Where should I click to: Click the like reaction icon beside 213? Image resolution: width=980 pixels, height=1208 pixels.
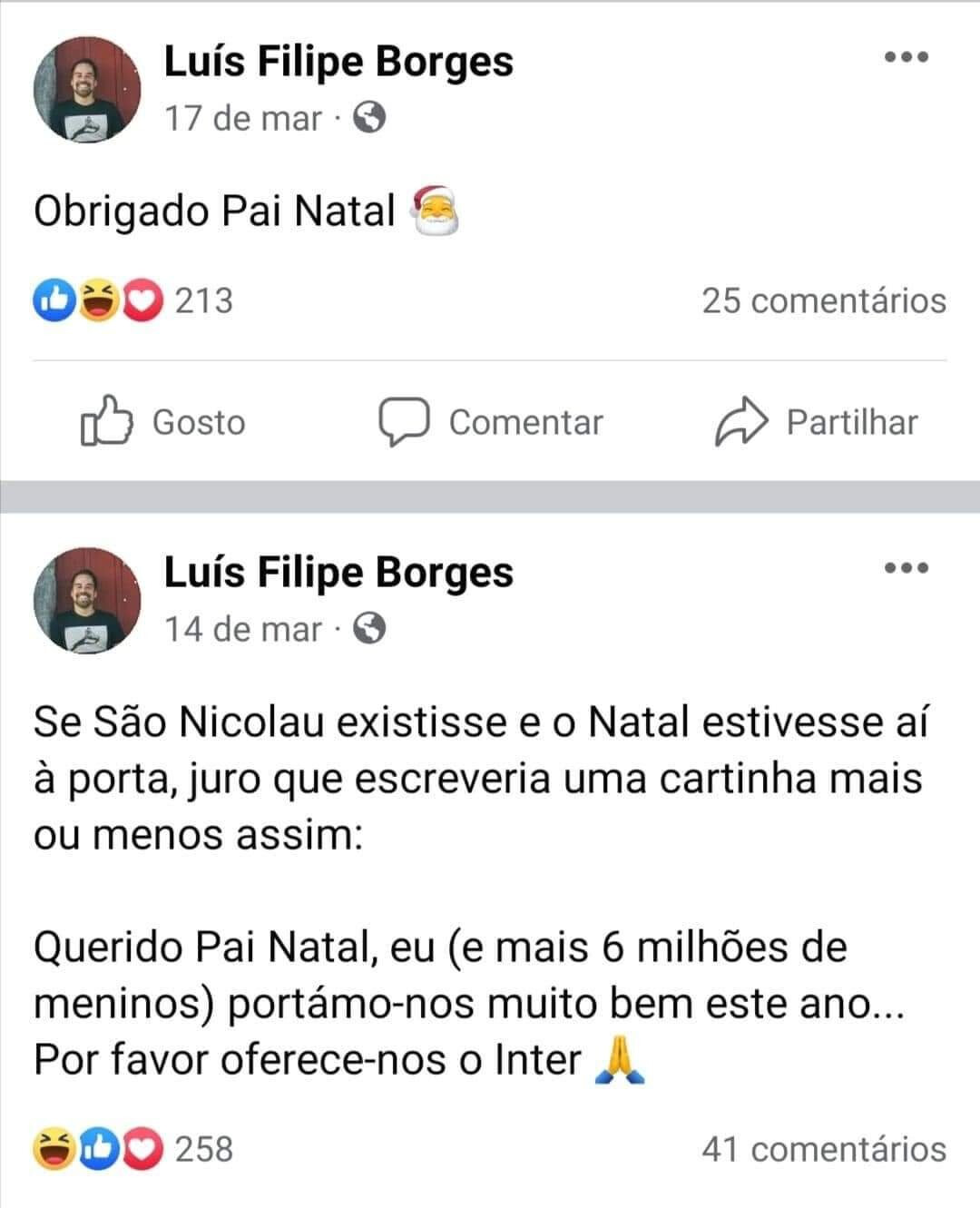coord(54,300)
